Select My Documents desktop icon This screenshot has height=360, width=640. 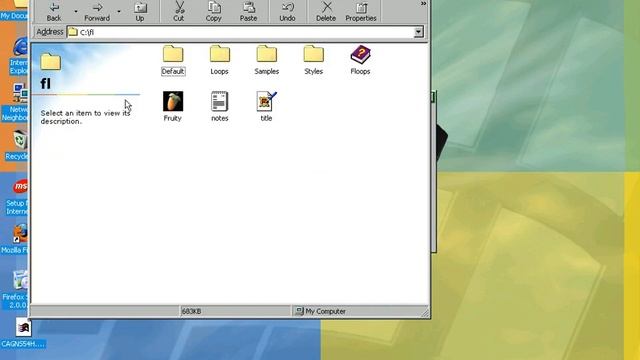tap(14, 10)
